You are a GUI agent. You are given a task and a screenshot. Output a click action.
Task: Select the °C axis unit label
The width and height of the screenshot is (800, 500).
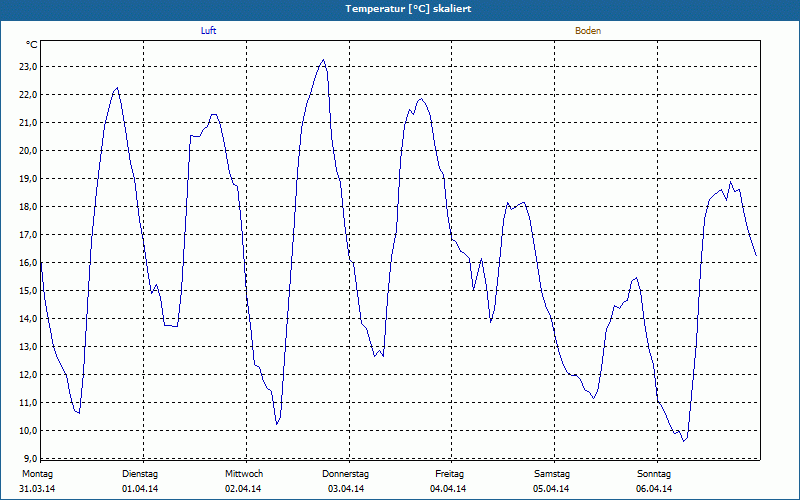tap(32, 45)
